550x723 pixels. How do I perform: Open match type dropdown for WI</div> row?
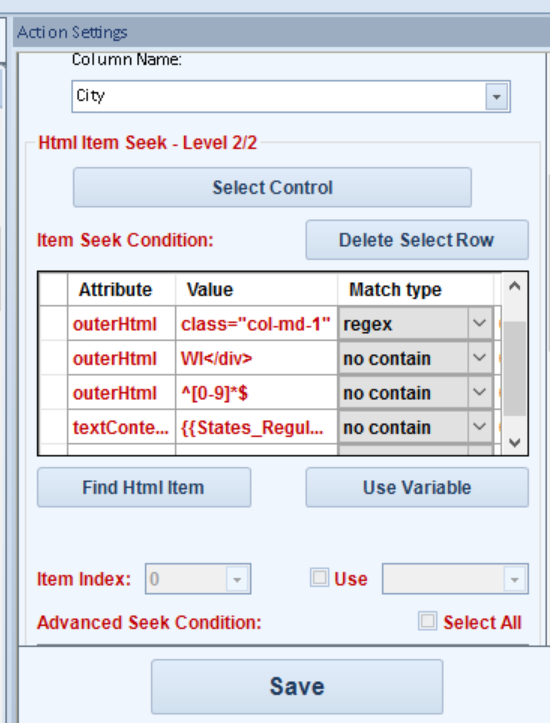(x=479, y=358)
